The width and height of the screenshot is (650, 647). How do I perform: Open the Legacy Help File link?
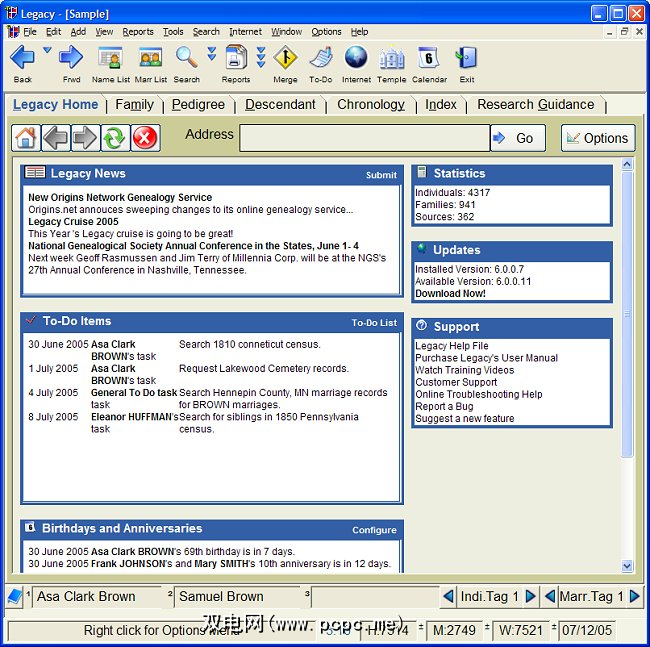451,345
